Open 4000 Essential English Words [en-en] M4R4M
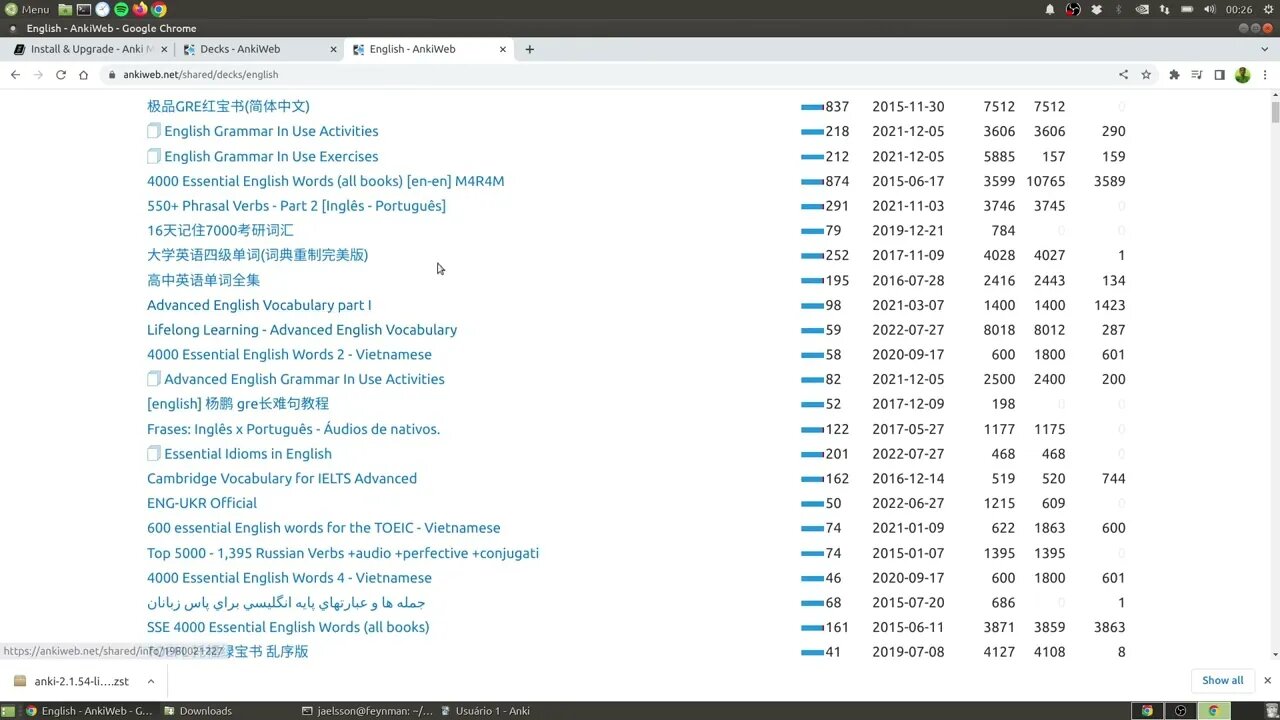The width and height of the screenshot is (1280, 720). (325, 181)
